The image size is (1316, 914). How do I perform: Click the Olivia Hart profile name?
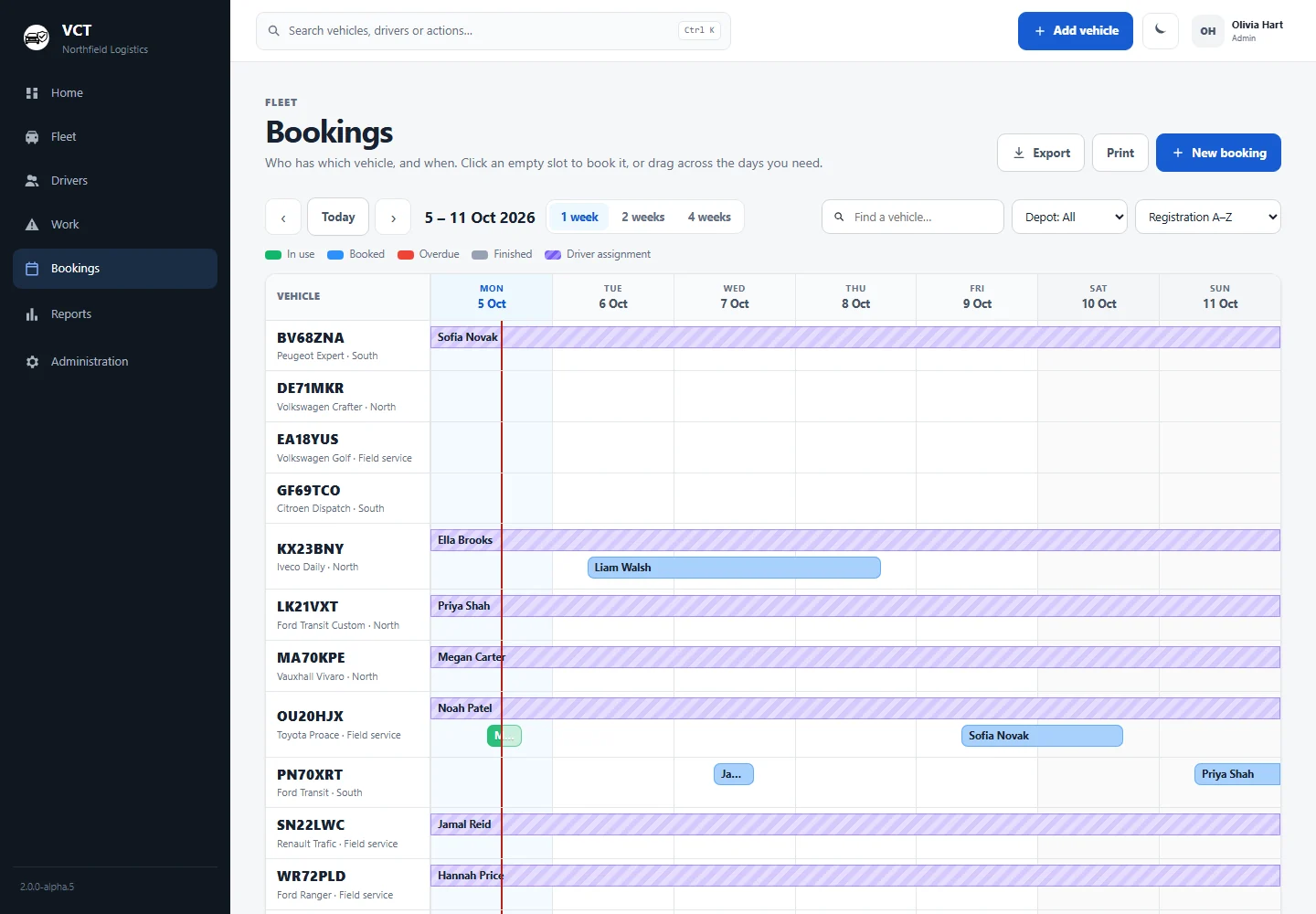pos(1257,25)
